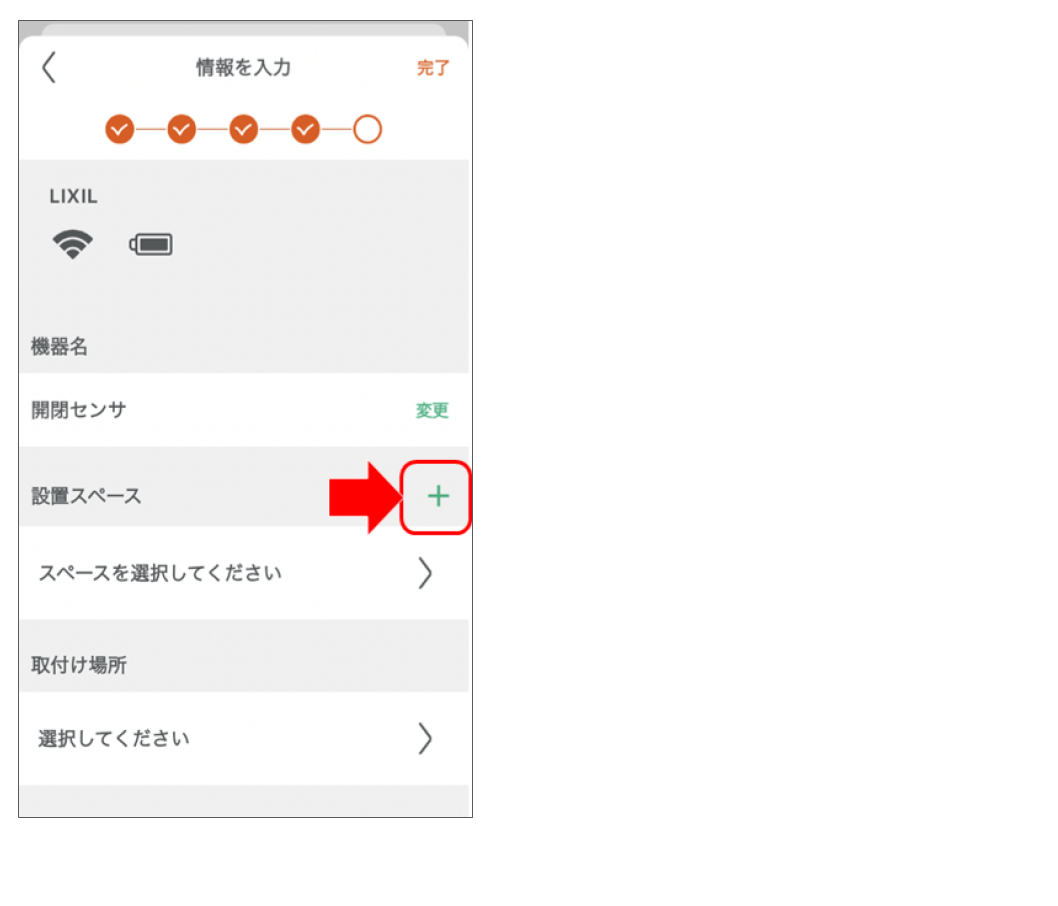Open the 取付け場所 選択してください chevron
Screen dimensions: 1058x906
click(x=424, y=739)
